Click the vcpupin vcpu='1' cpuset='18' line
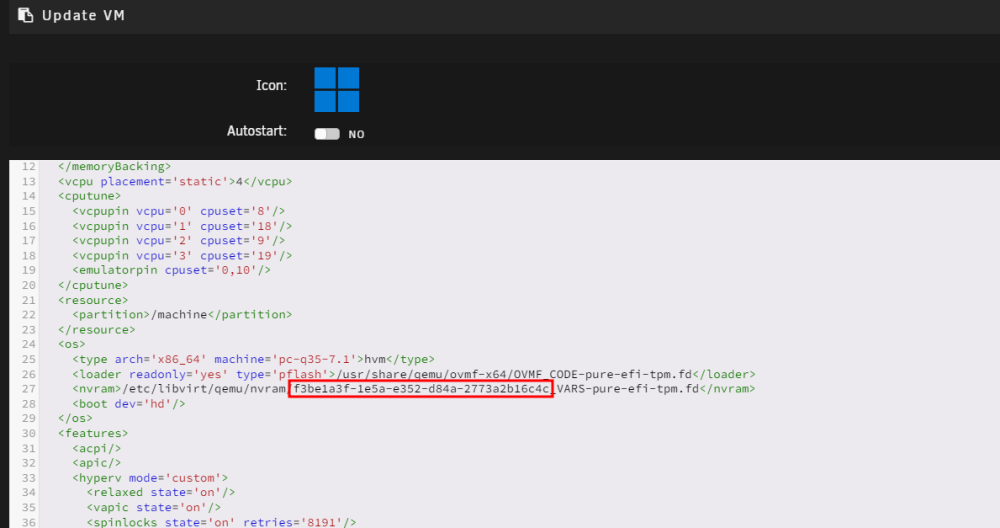 [182, 226]
